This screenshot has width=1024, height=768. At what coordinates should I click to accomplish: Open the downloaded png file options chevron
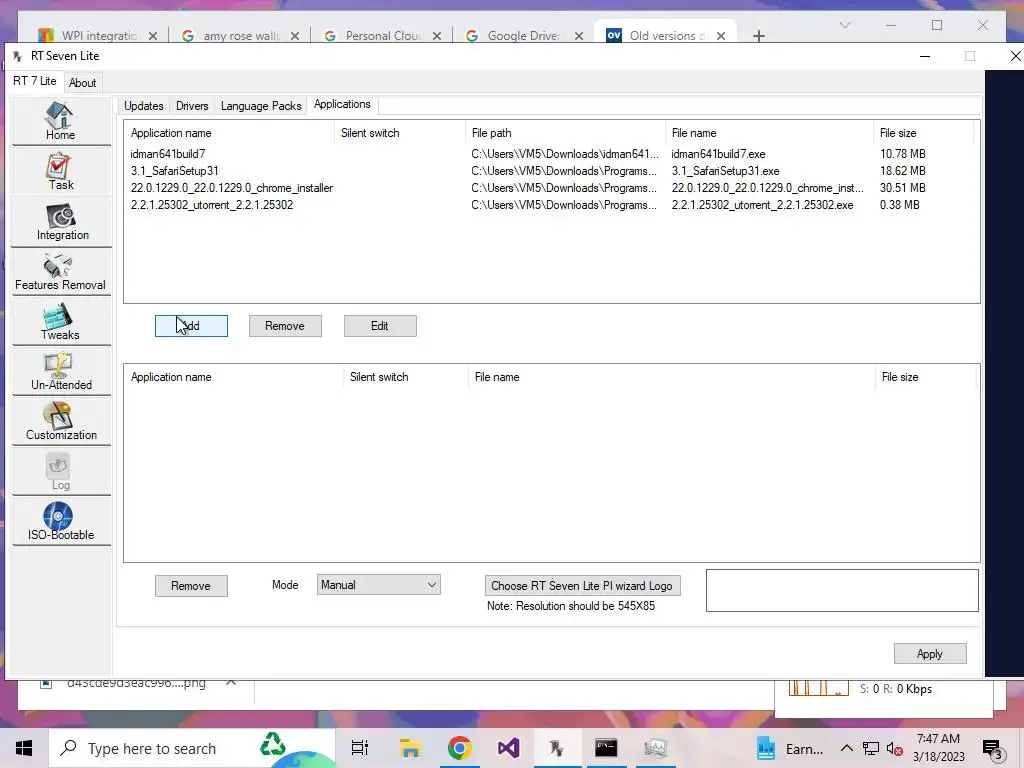coord(231,682)
